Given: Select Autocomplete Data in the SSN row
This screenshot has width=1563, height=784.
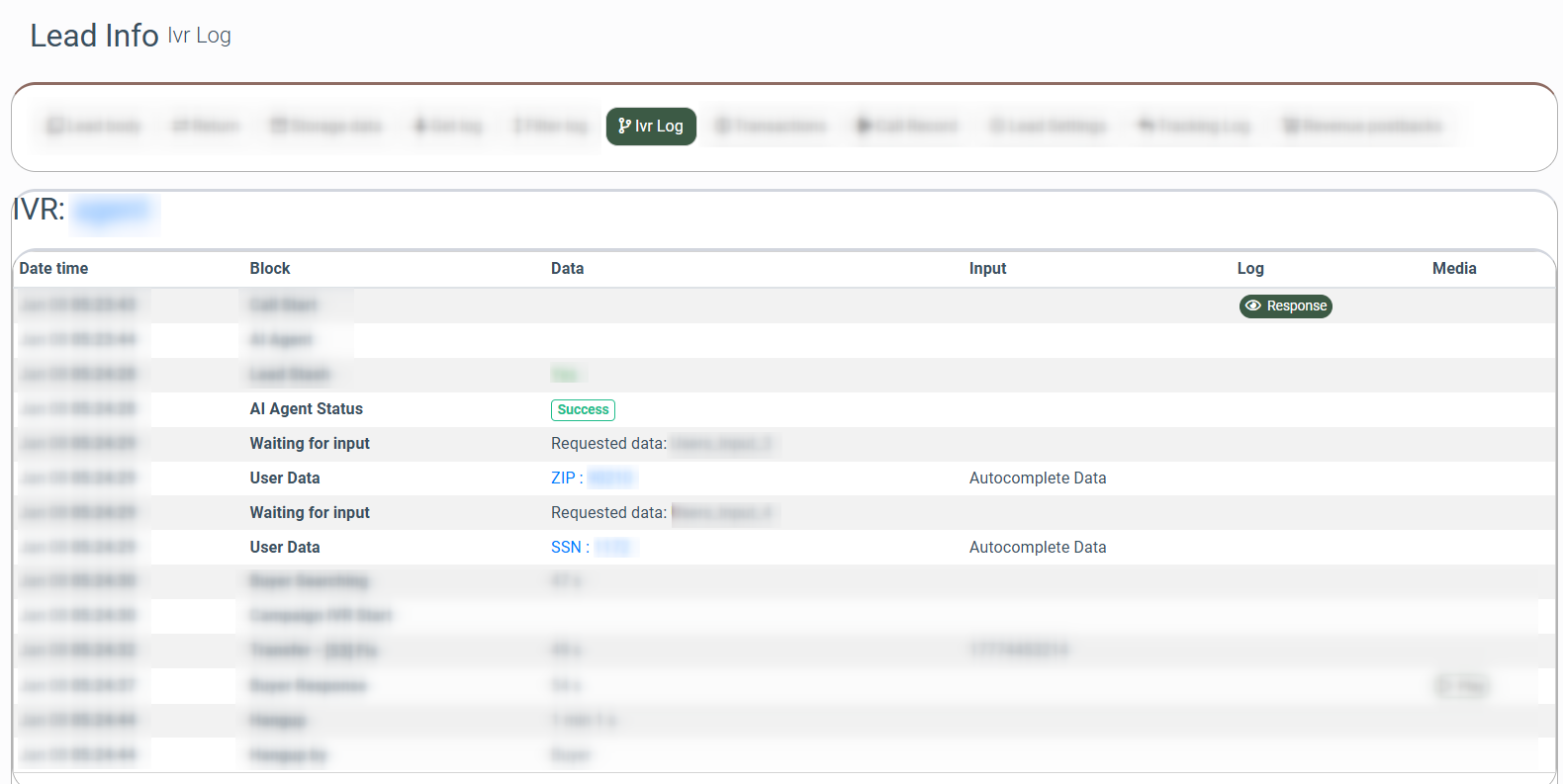Looking at the screenshot, I should pyautogui.click(x=1037, y=548).
